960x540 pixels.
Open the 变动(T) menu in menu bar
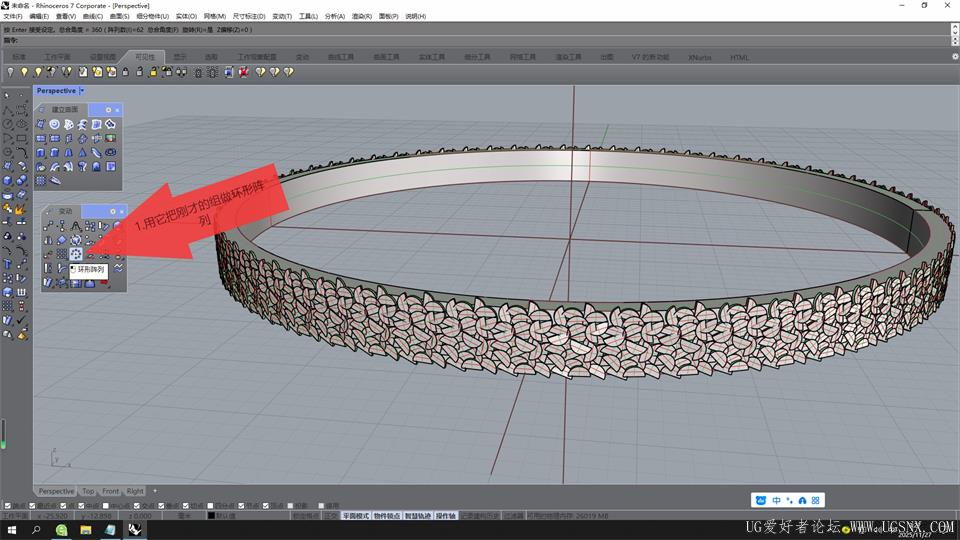click(x=282, y=17)
